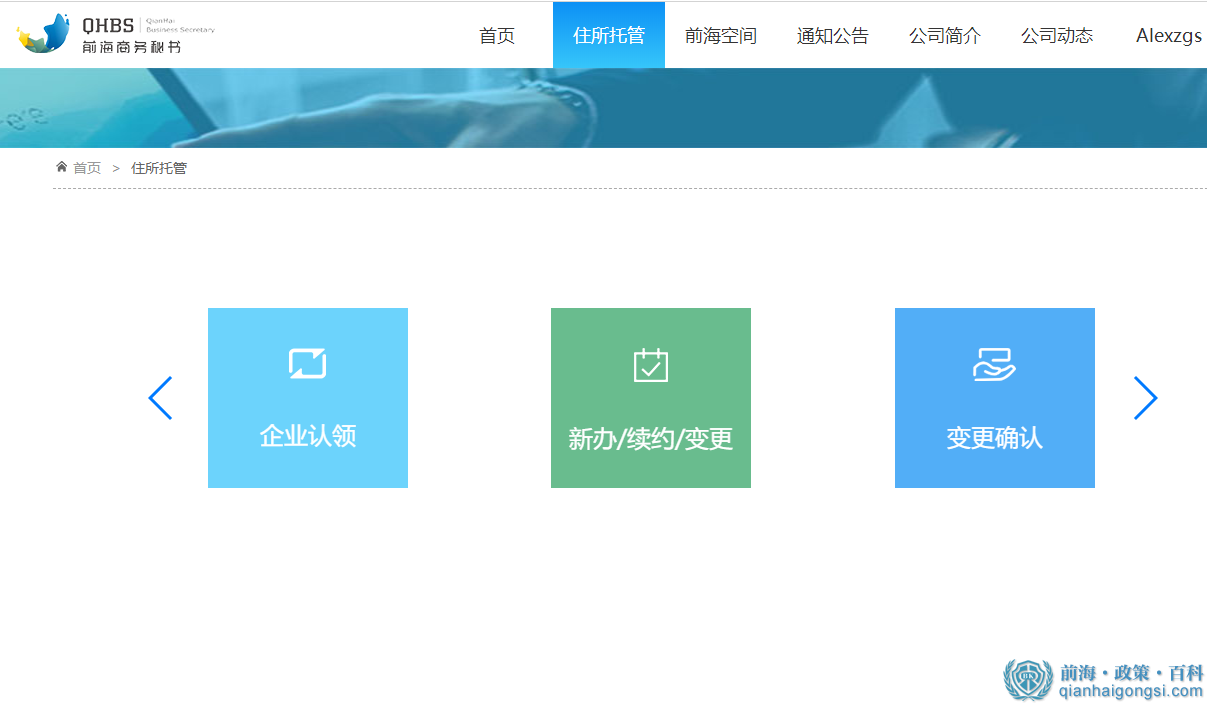Click 住所托管 in the breadcrumb trail

click(159, 167)
